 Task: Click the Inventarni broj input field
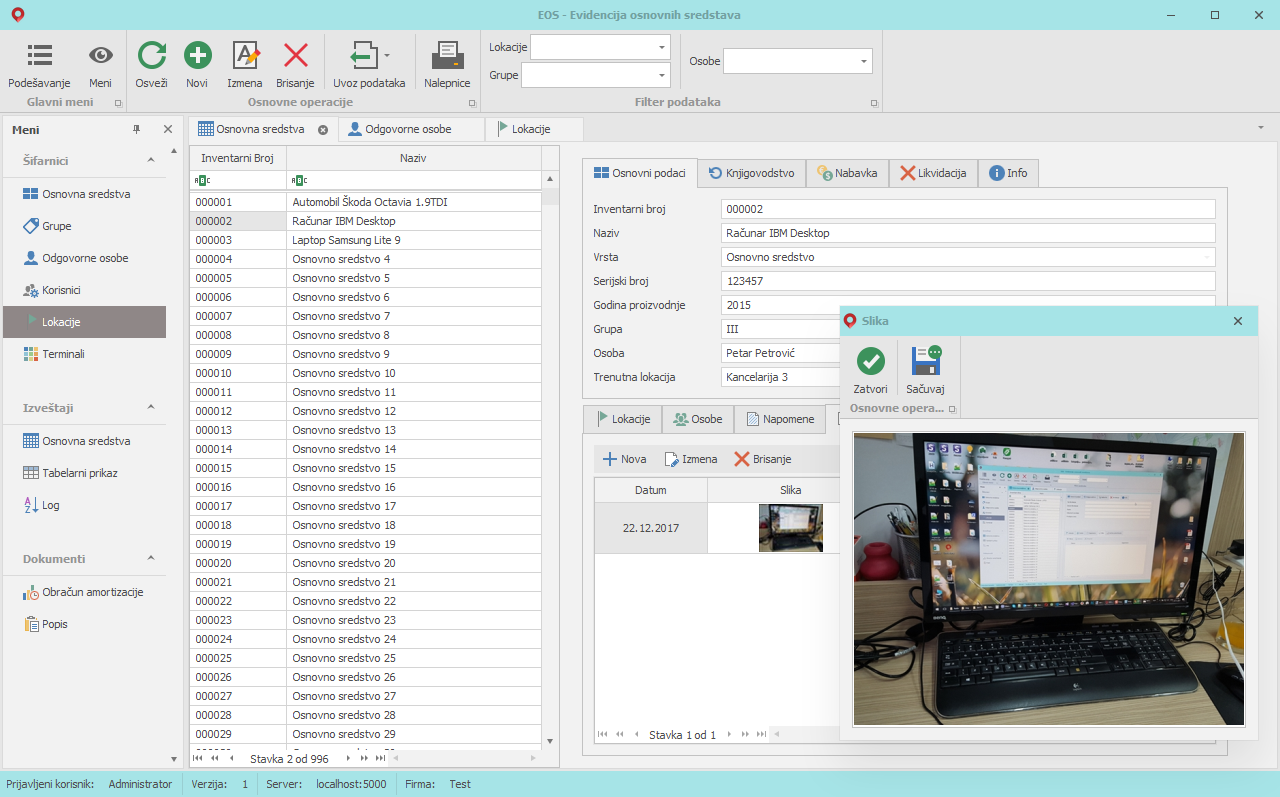968,209
